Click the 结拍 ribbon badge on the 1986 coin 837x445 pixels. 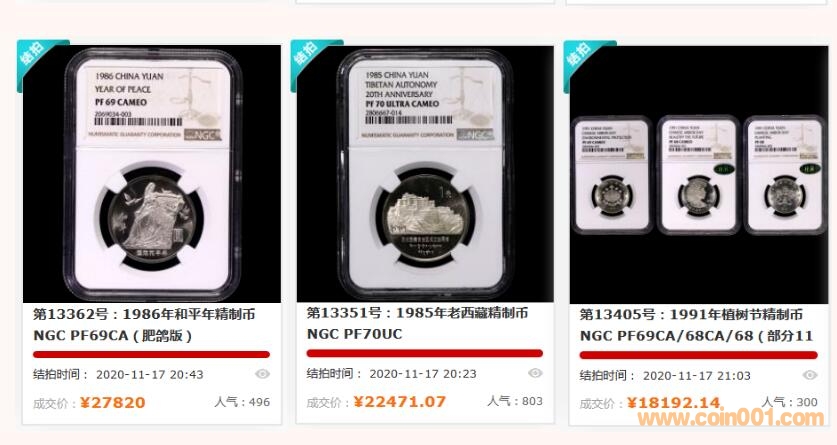tap(37, 60)
